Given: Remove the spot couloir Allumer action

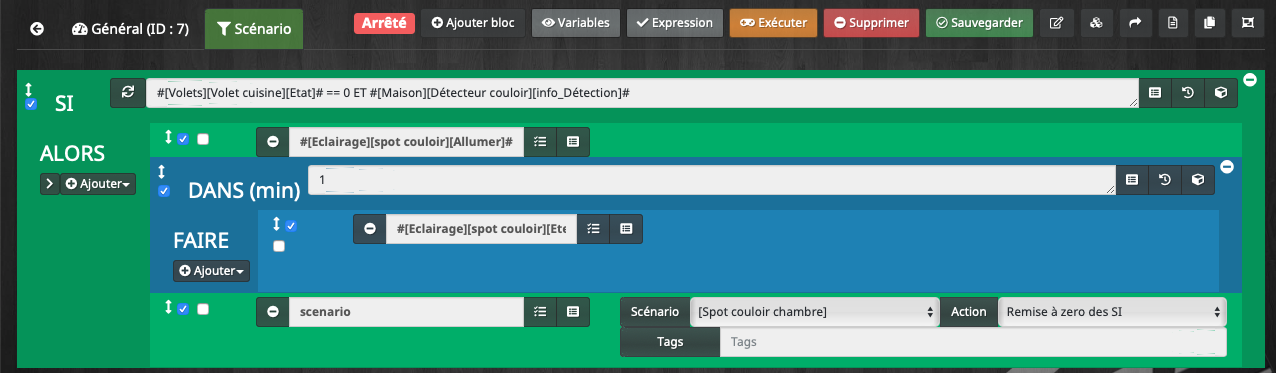Looking at the screenshot, I should [273, 142].
